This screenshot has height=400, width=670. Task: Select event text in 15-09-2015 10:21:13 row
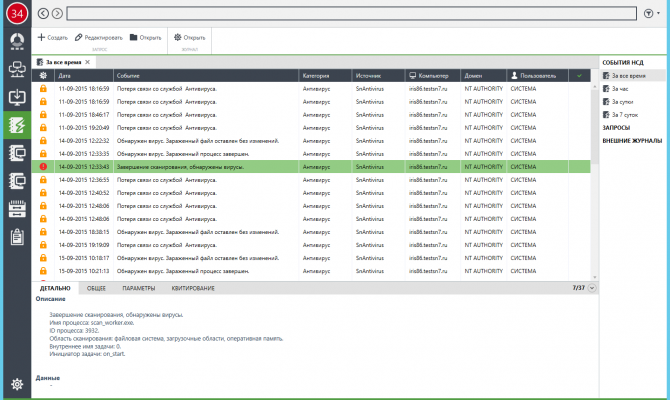pyautogui.click(x=183, y=271)
